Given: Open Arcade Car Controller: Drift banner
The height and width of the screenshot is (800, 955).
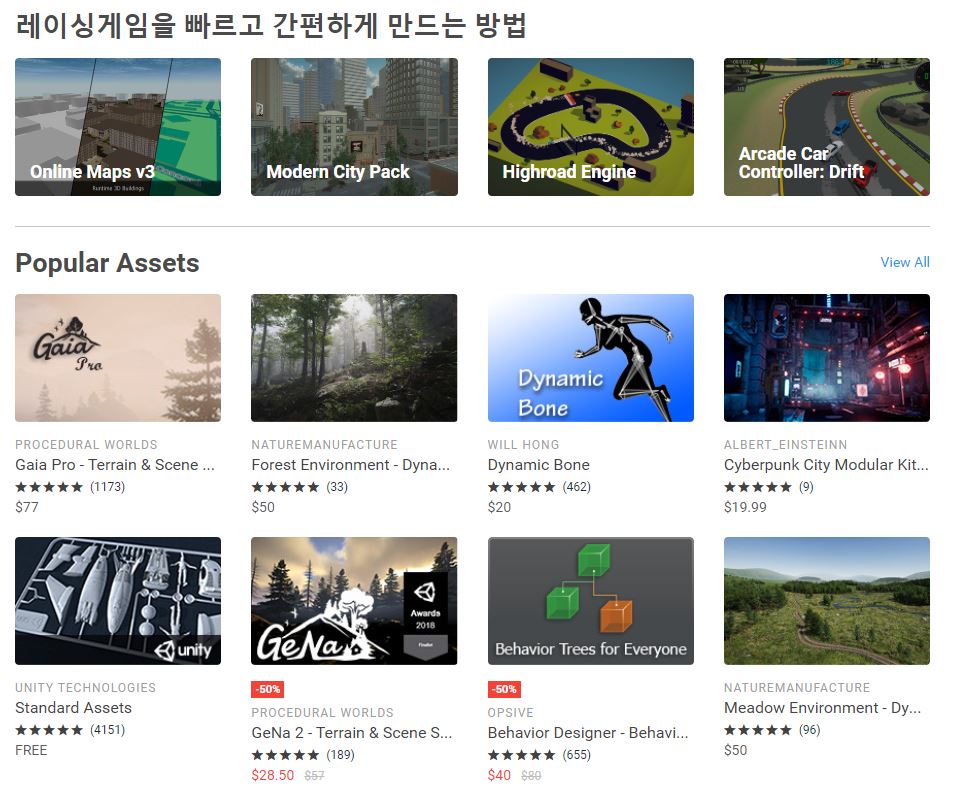Looking at the screenshot, I should 826,127.
